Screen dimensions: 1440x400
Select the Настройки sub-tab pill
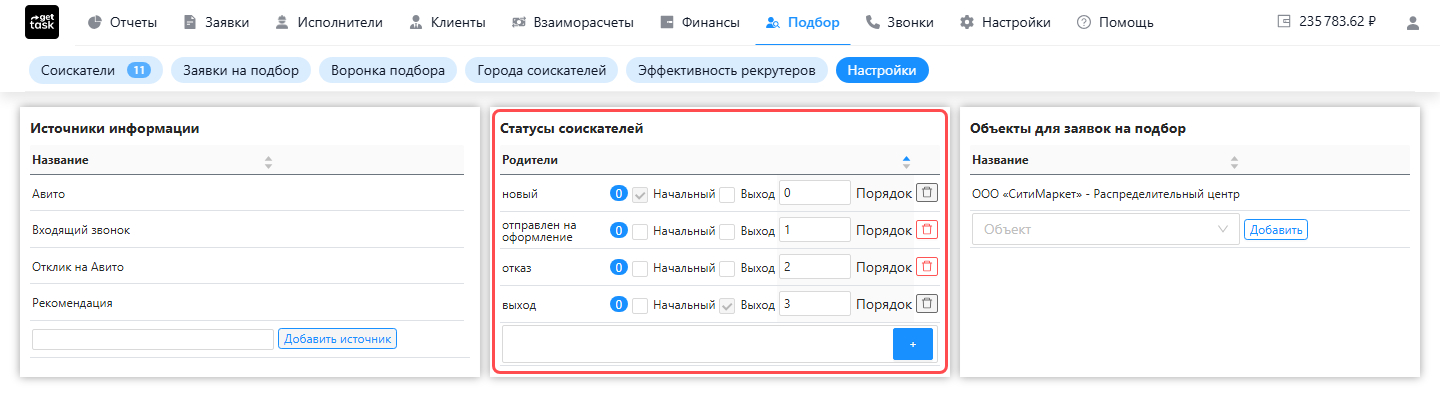click(883, 70)
